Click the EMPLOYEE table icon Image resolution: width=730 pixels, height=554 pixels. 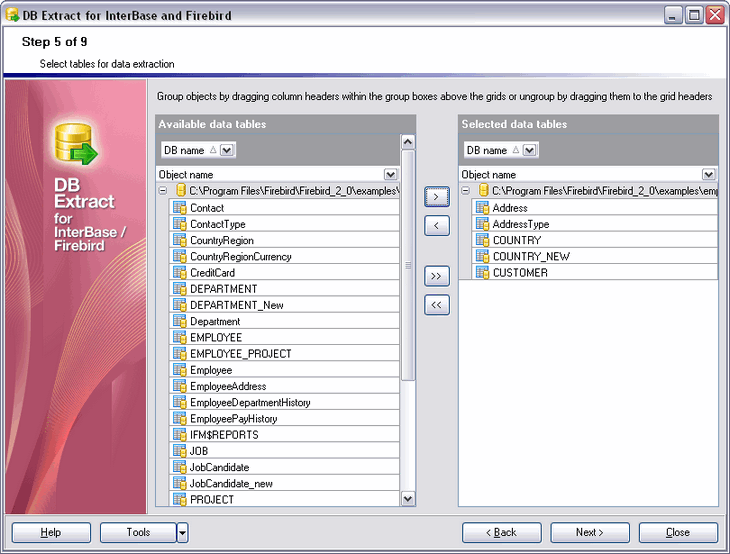coord(180,337)
